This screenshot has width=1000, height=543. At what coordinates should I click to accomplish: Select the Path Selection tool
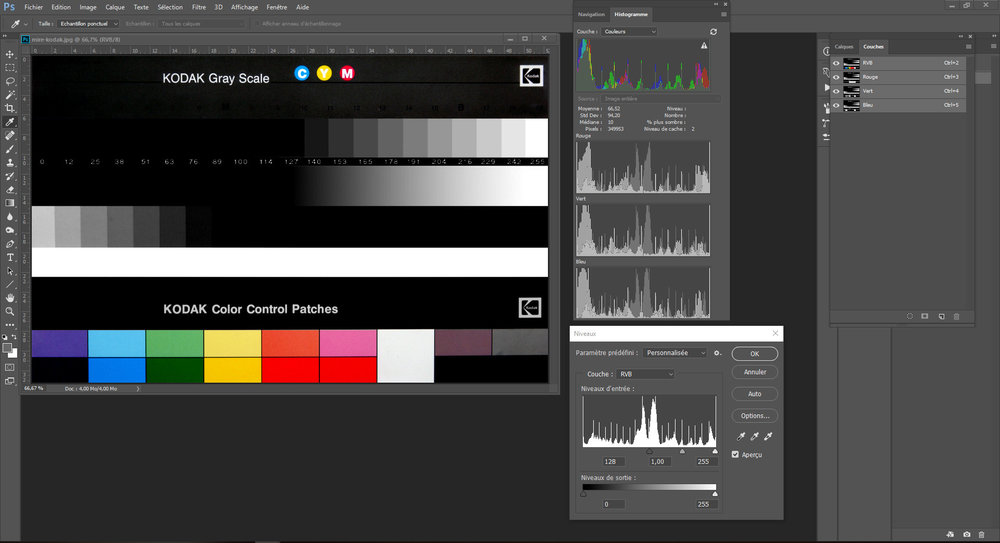click(10, 271)
